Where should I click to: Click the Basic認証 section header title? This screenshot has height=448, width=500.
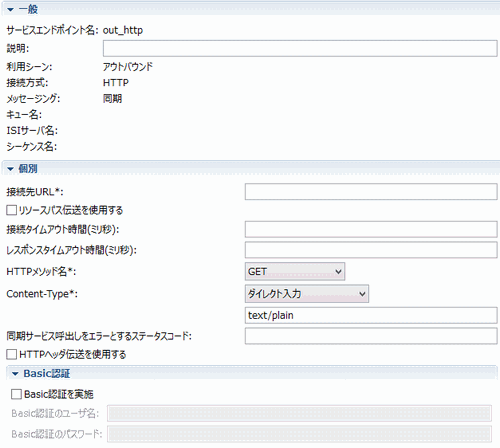click(x=47, y=374)
